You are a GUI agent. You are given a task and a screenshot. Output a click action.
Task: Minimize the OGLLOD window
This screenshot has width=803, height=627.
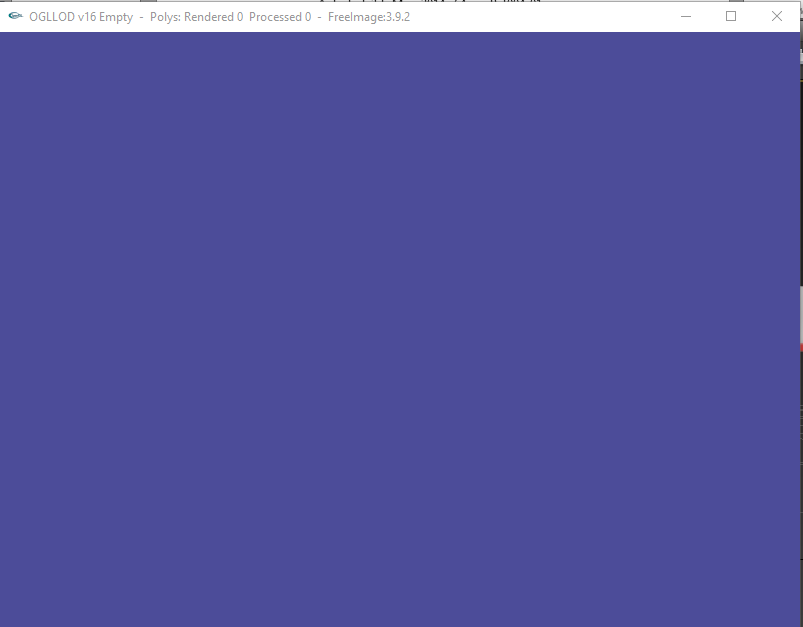point(686,17)
